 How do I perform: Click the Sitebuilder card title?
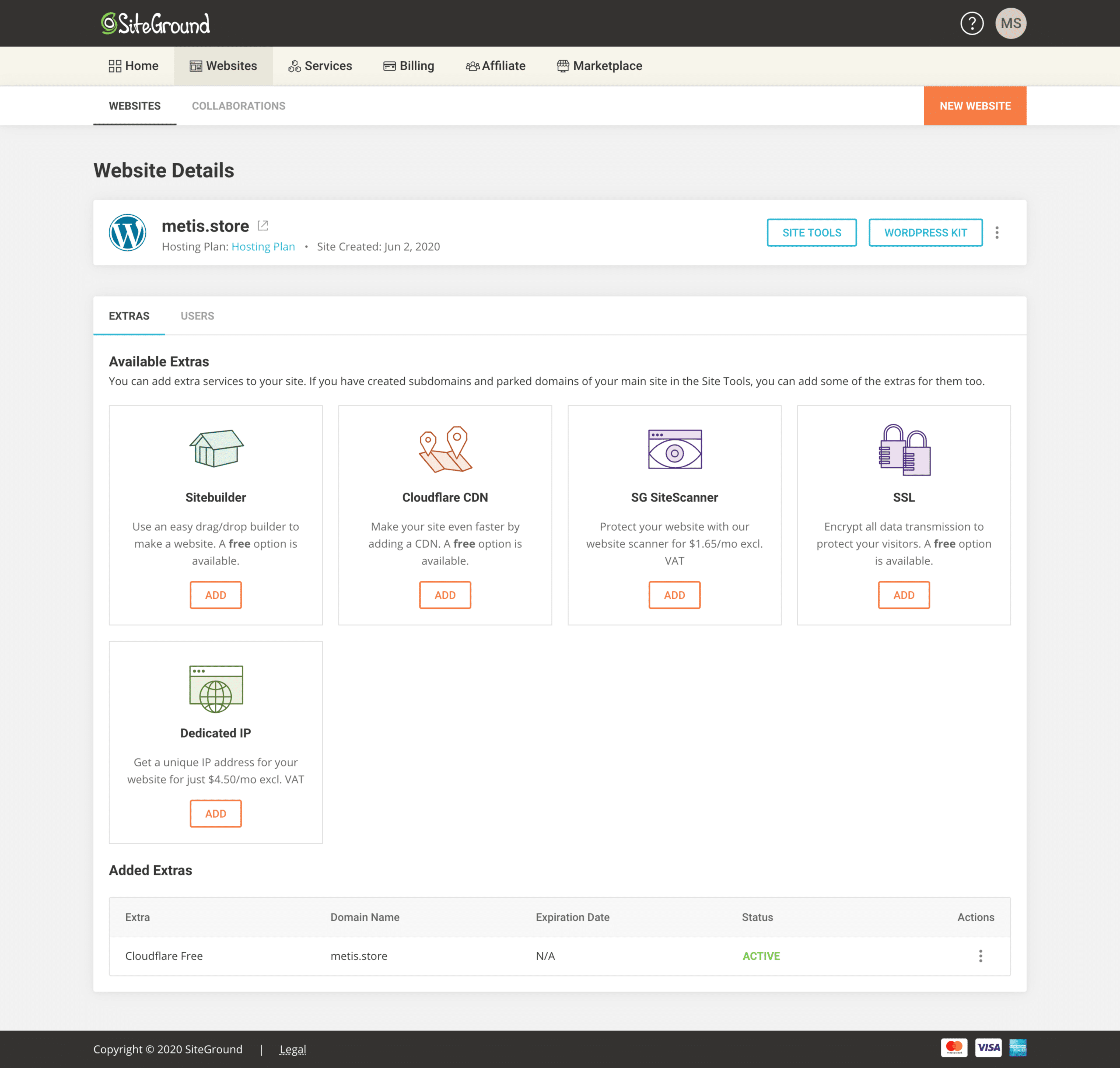216,497
